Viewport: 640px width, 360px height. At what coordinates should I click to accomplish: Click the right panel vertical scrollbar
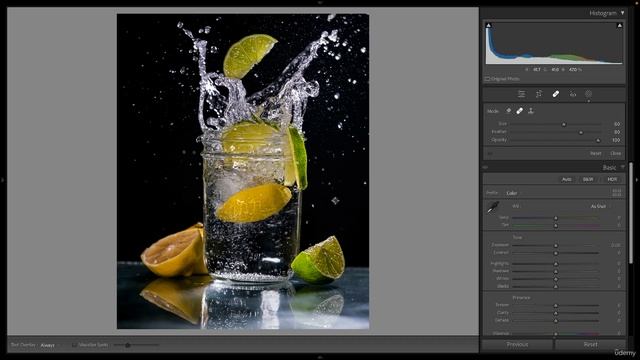[631, 213]
